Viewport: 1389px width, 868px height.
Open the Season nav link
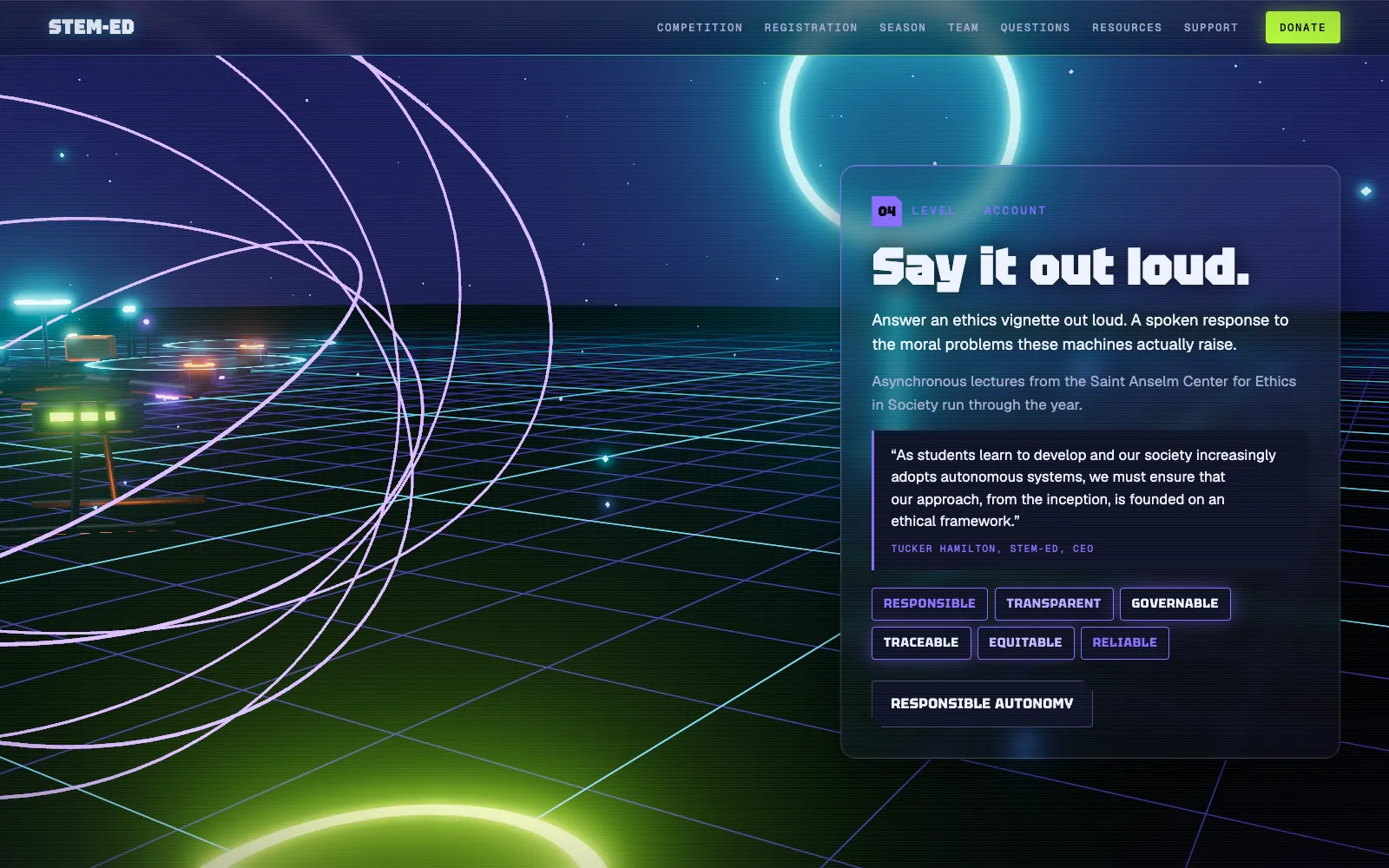903,28
